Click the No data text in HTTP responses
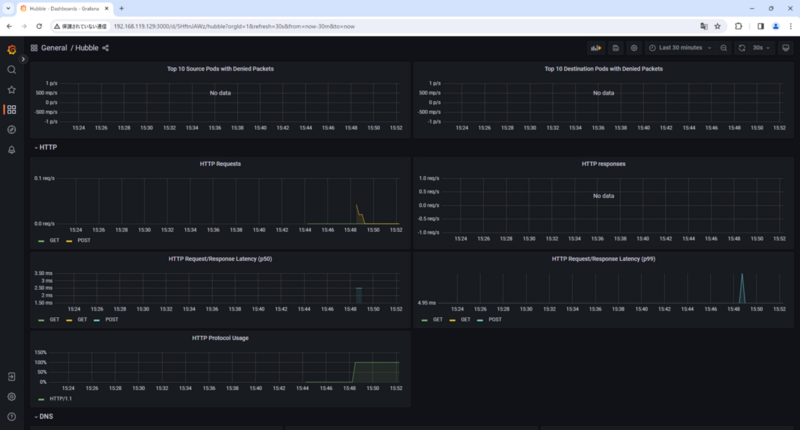800x430 pixels. point(603,196)
